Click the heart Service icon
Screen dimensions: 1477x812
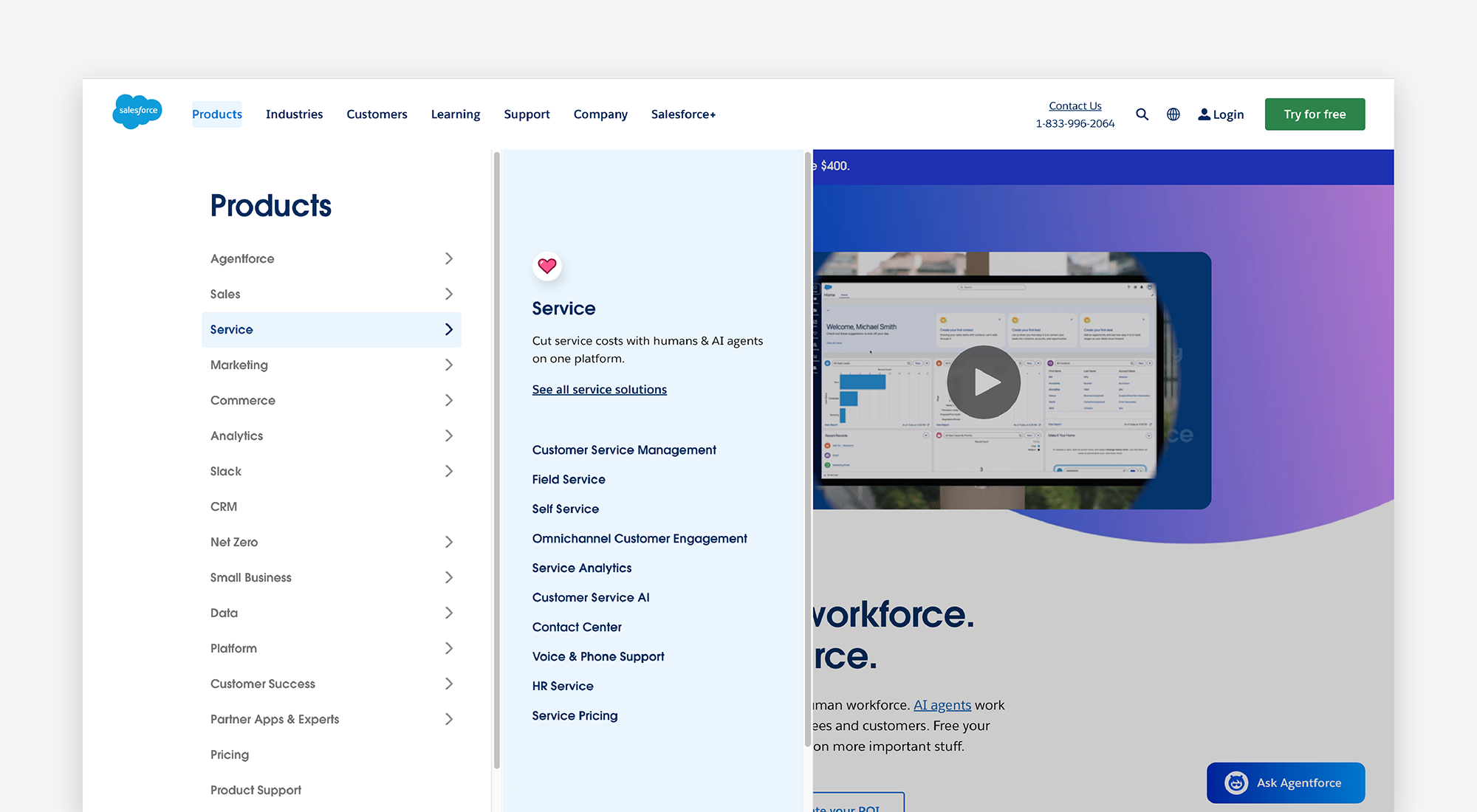point(547,266)
